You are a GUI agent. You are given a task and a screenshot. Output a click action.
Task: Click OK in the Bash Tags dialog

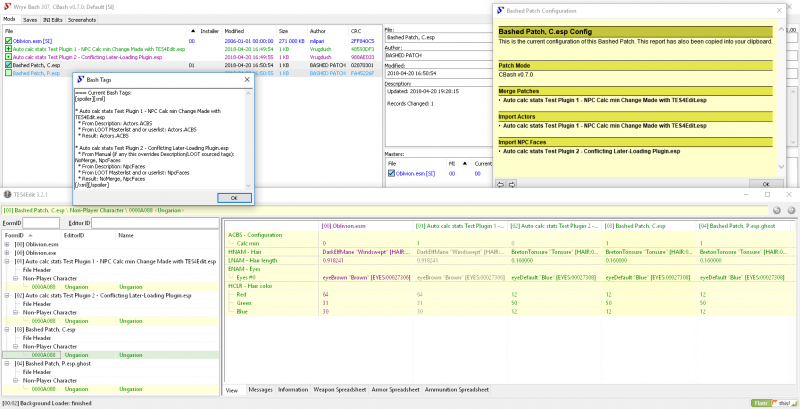tap(234, 198)
